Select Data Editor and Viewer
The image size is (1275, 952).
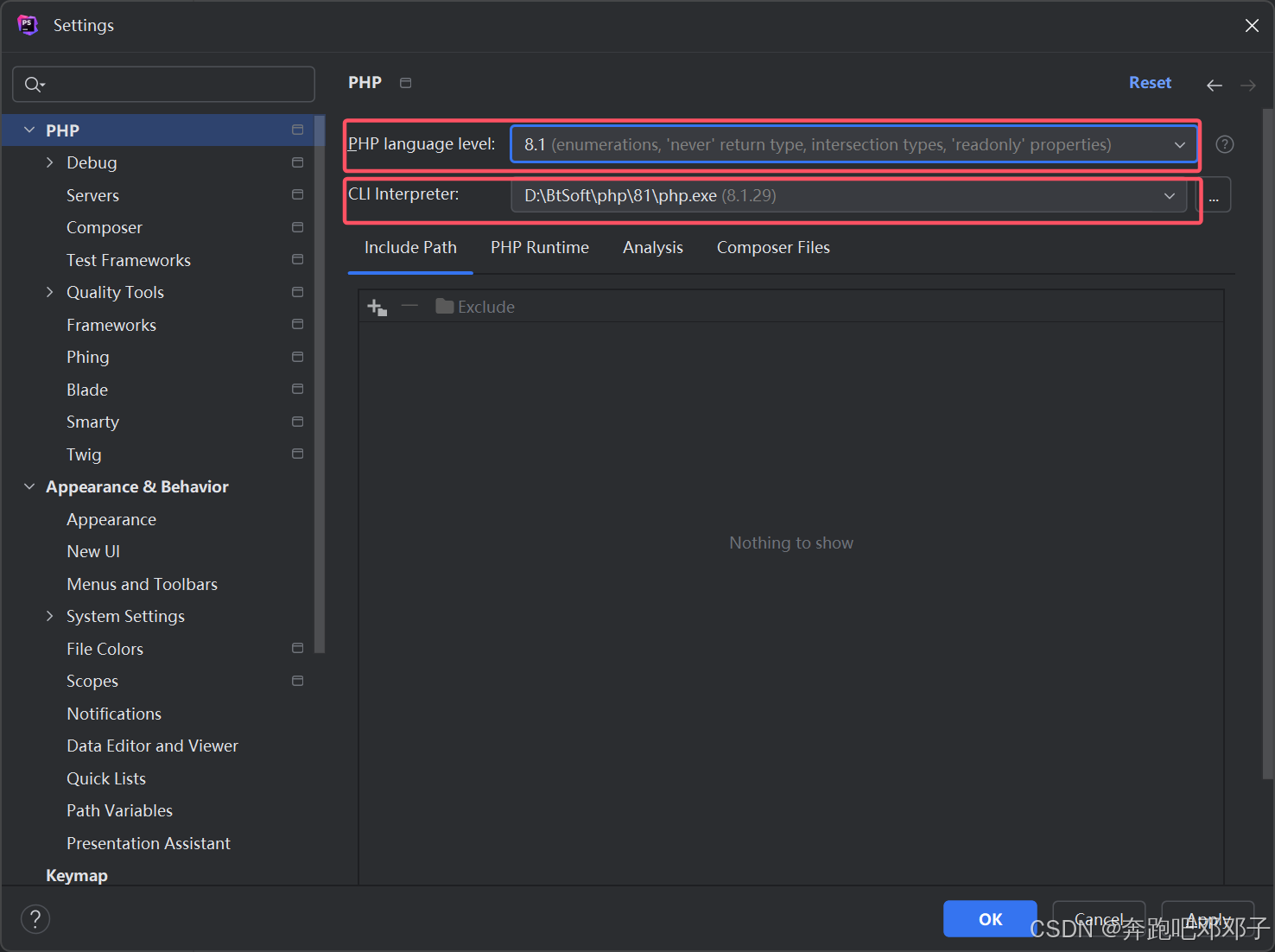(x=152, y=746)
